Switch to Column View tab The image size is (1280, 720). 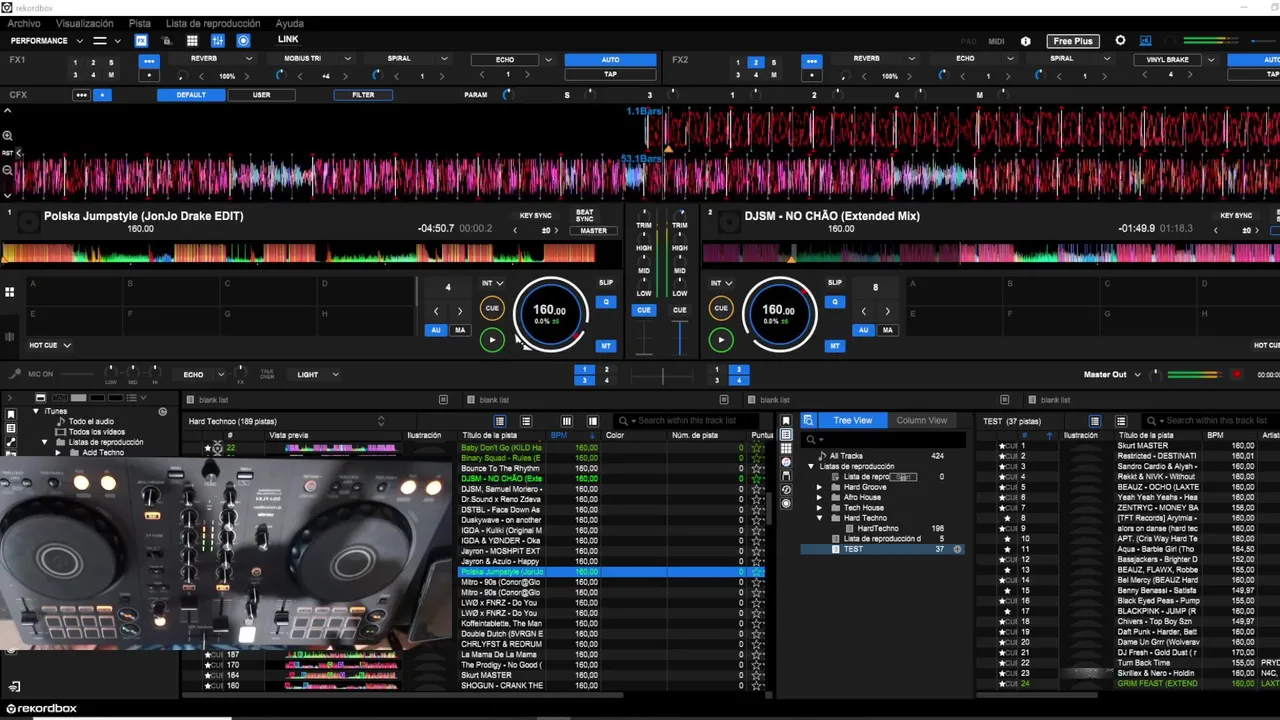922,420
